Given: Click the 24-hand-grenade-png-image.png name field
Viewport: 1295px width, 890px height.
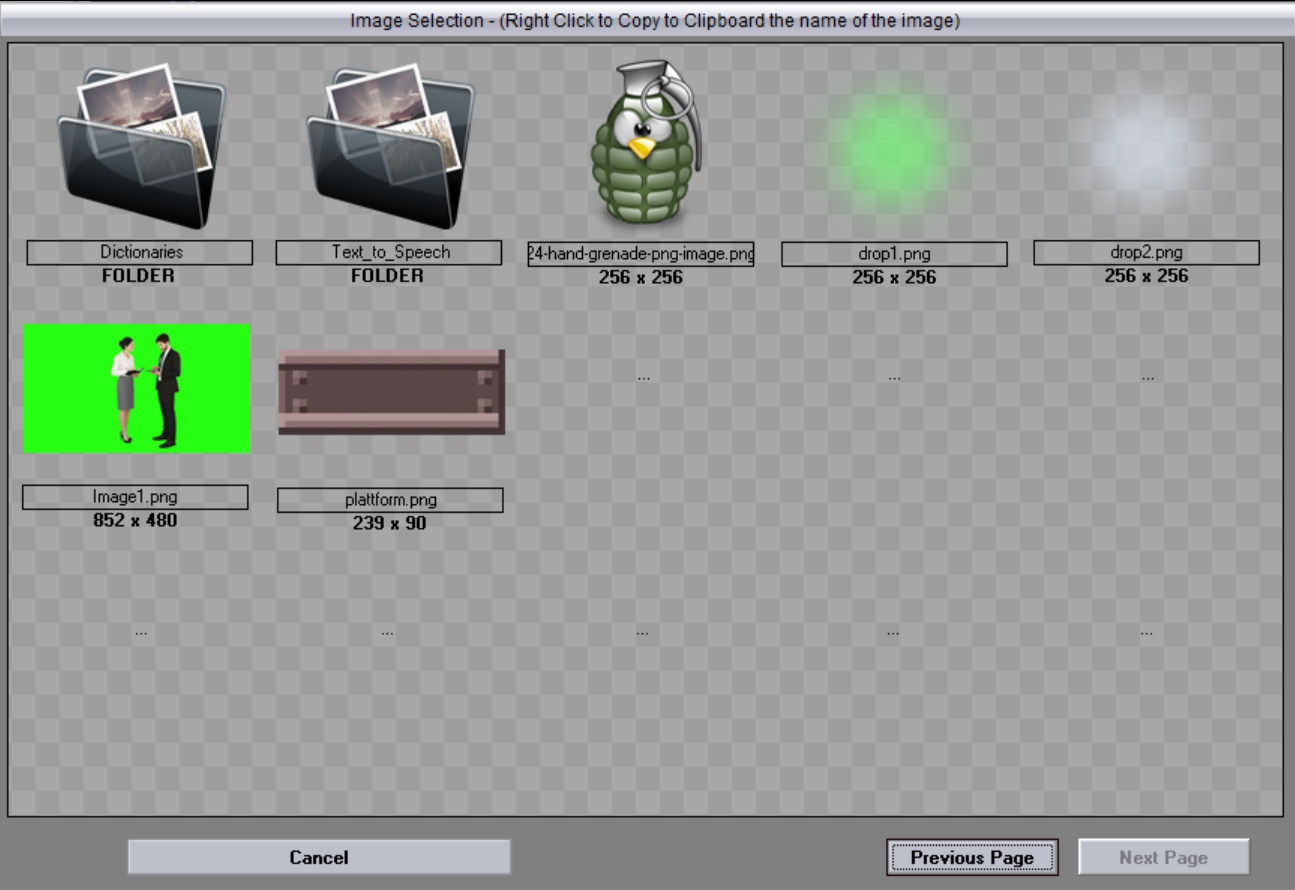Looking at the screenshot, I should [641, 254].
